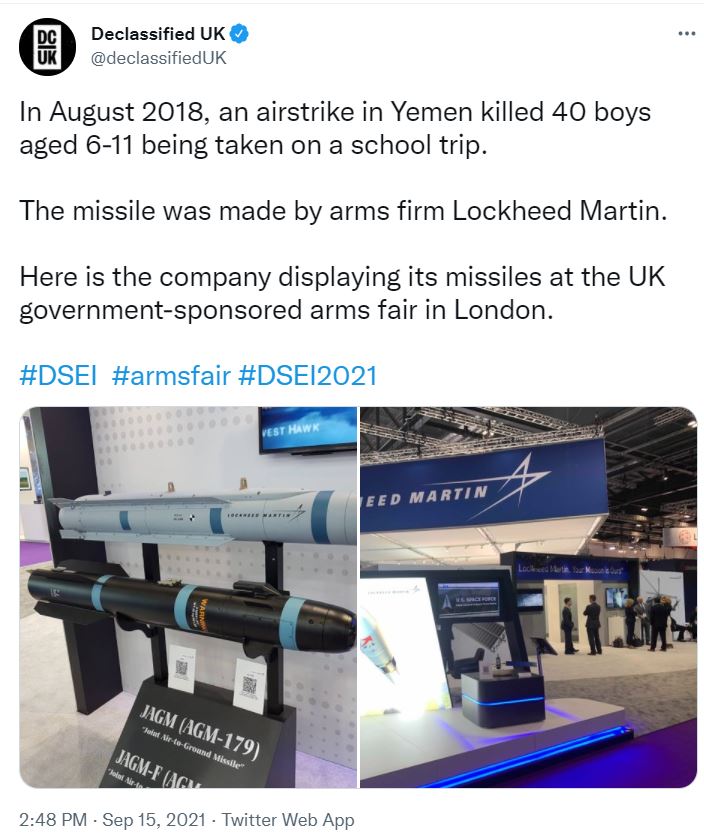Open the #armsfair hashtag

[x=171, y=375]
